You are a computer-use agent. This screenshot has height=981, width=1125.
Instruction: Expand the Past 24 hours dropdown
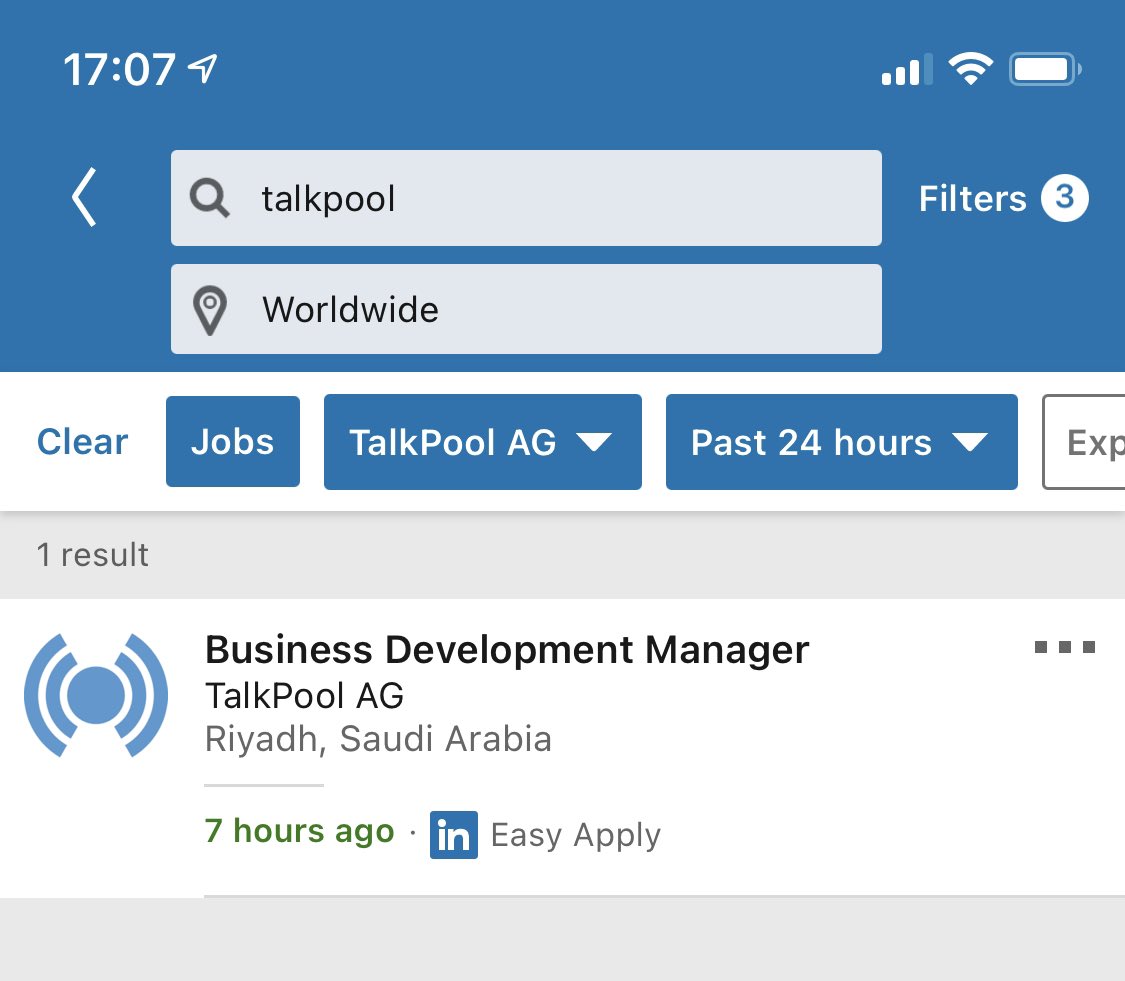pyautogui.click(x=842, y=442)
